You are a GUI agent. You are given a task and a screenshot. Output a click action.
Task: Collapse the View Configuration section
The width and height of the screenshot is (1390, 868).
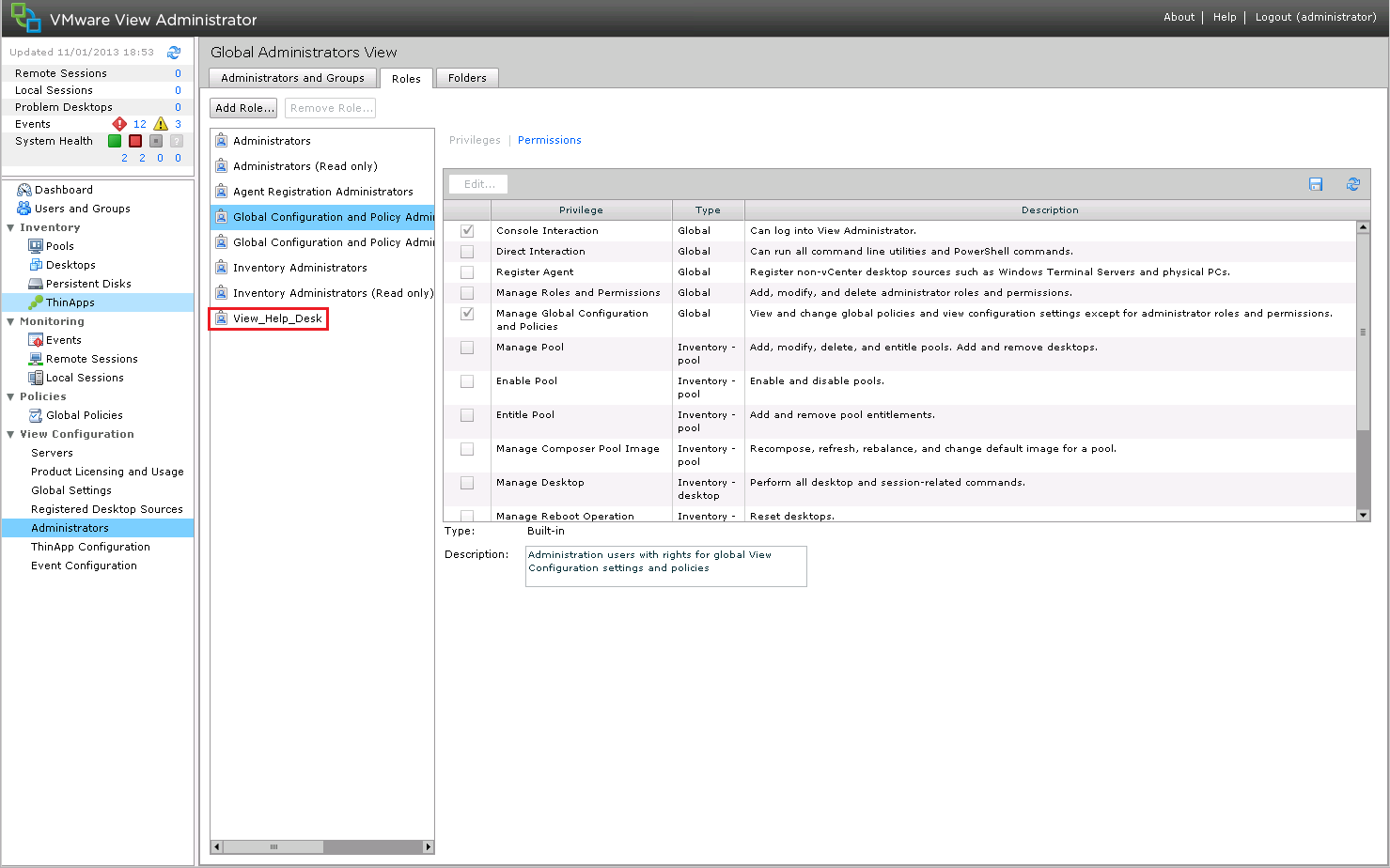(11, 434)
